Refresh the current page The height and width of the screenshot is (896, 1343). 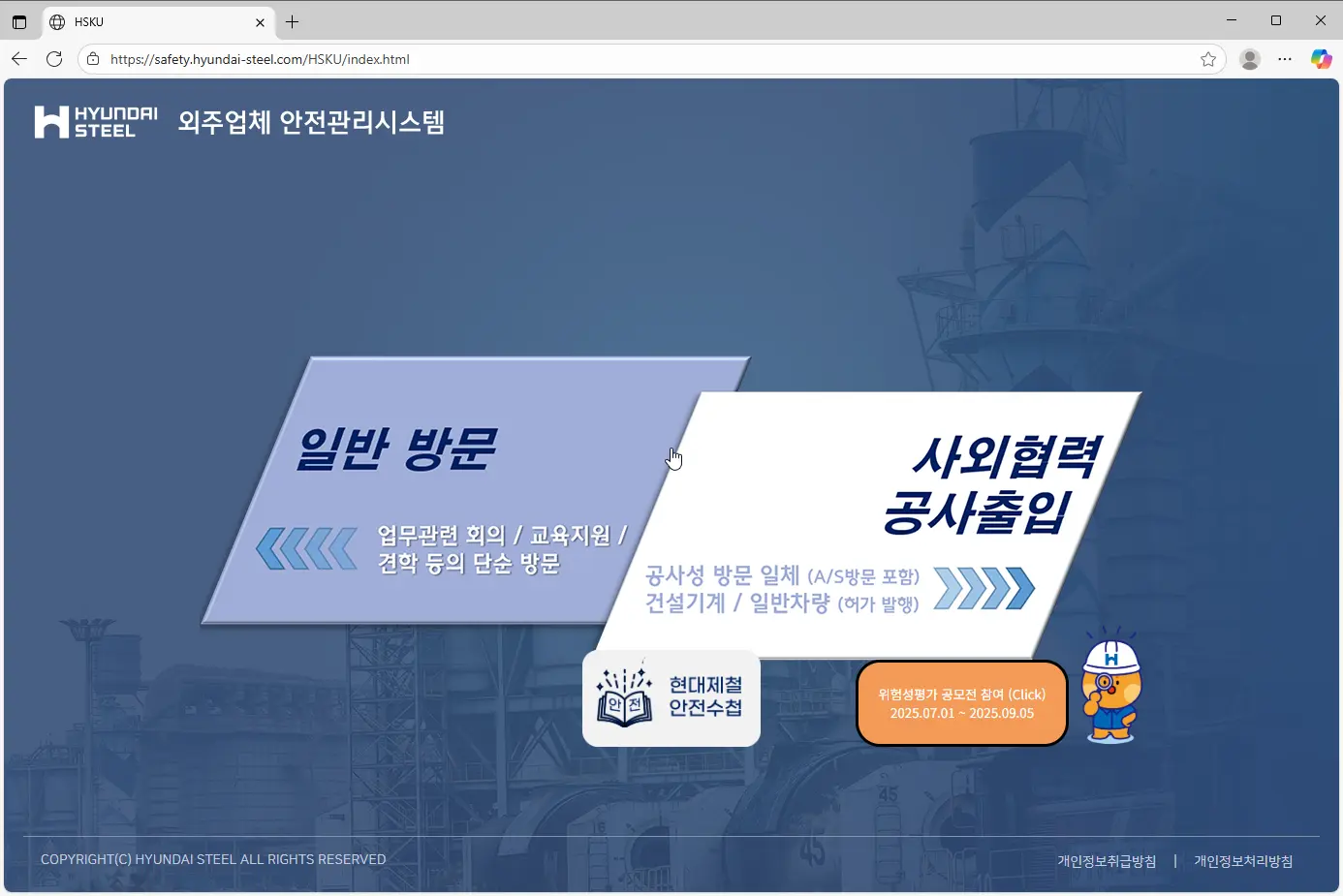(x=54, y=59)
